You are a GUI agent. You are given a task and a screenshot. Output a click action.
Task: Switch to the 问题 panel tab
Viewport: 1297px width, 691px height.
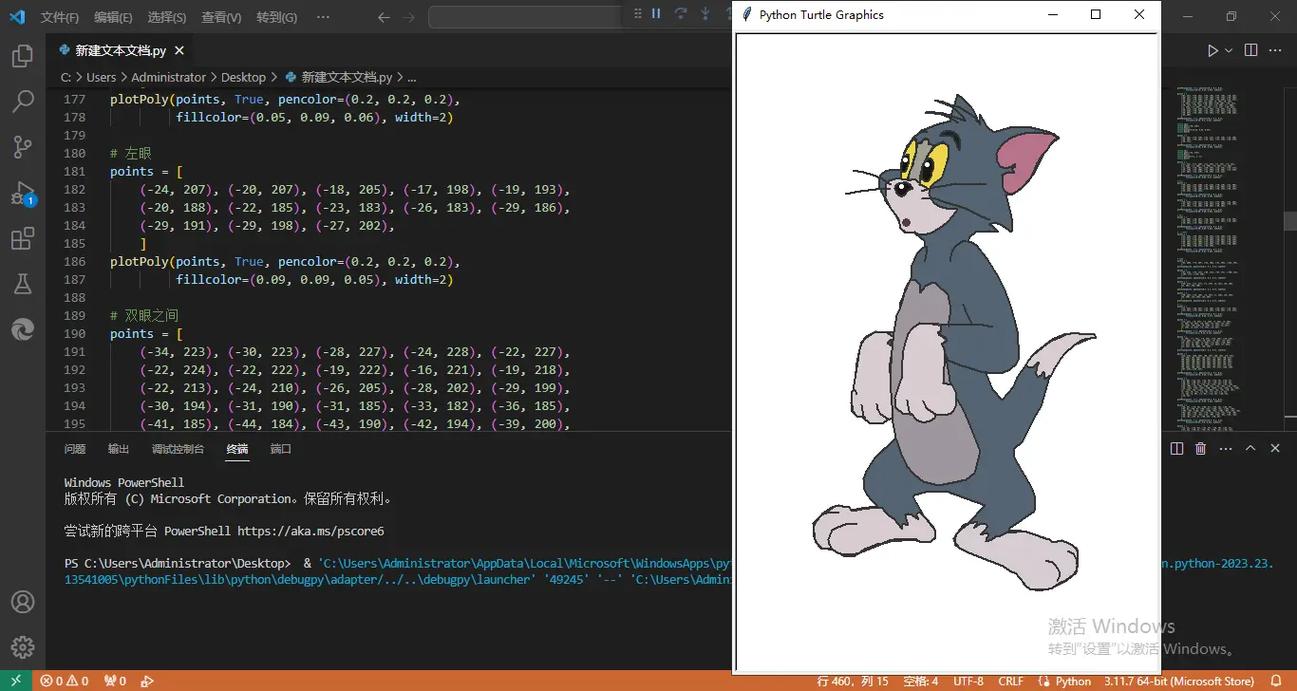[x=75, y=449]
